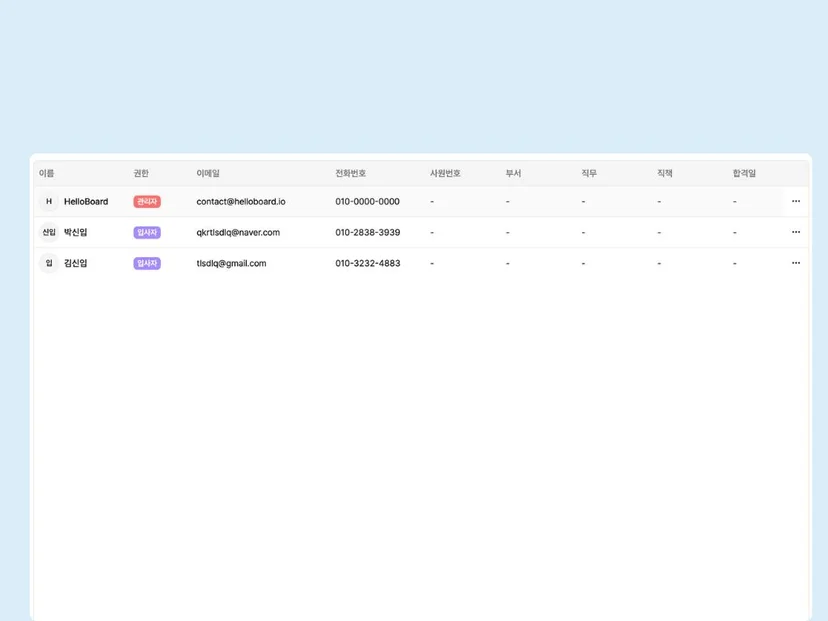This screenshot has width=828, height=621.
Task: Click the 사원번호 column header
Action: click(x=445, y=173)
